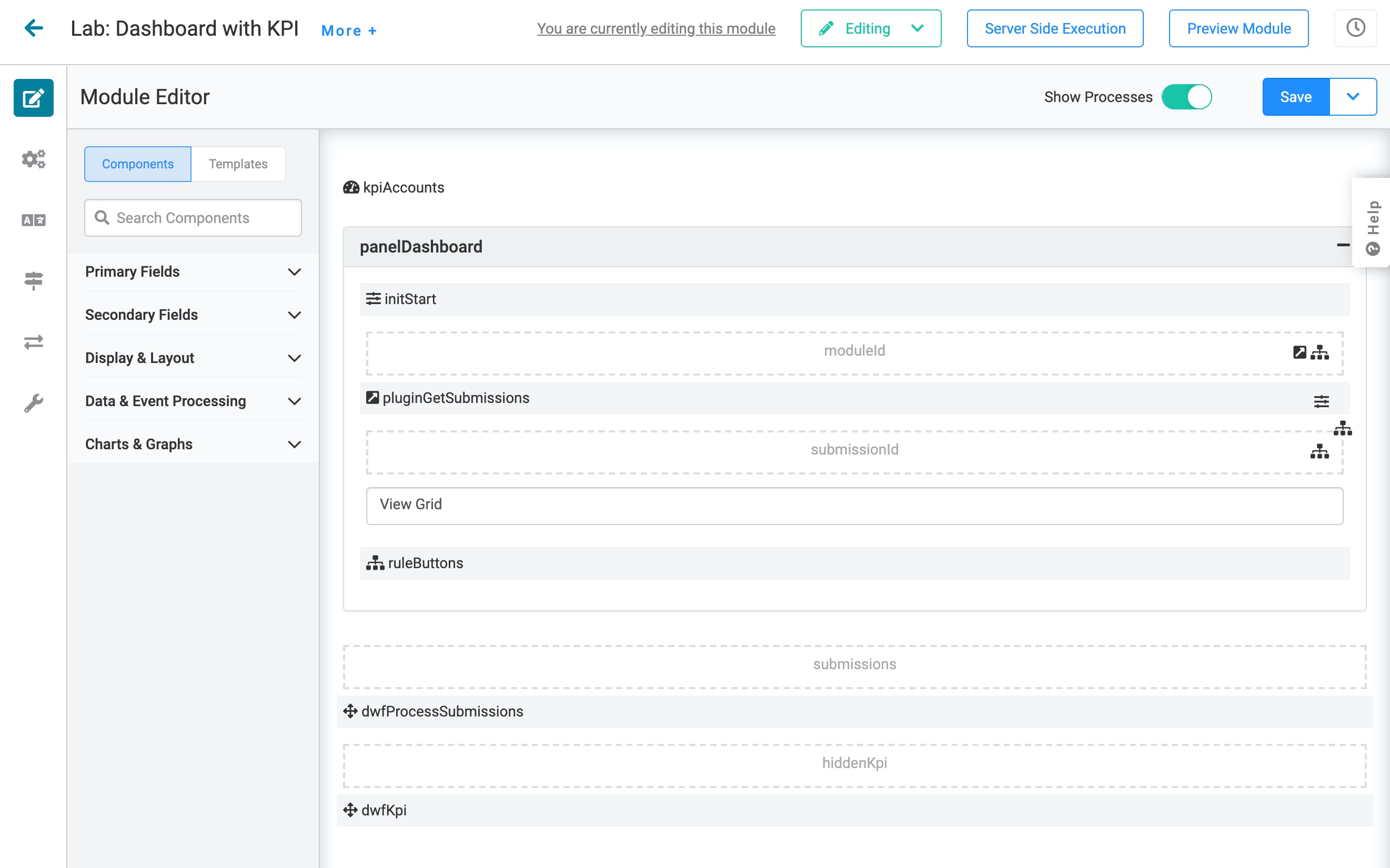Click Server Side Execution button

pyautogui.click(x=1055, y=28)
